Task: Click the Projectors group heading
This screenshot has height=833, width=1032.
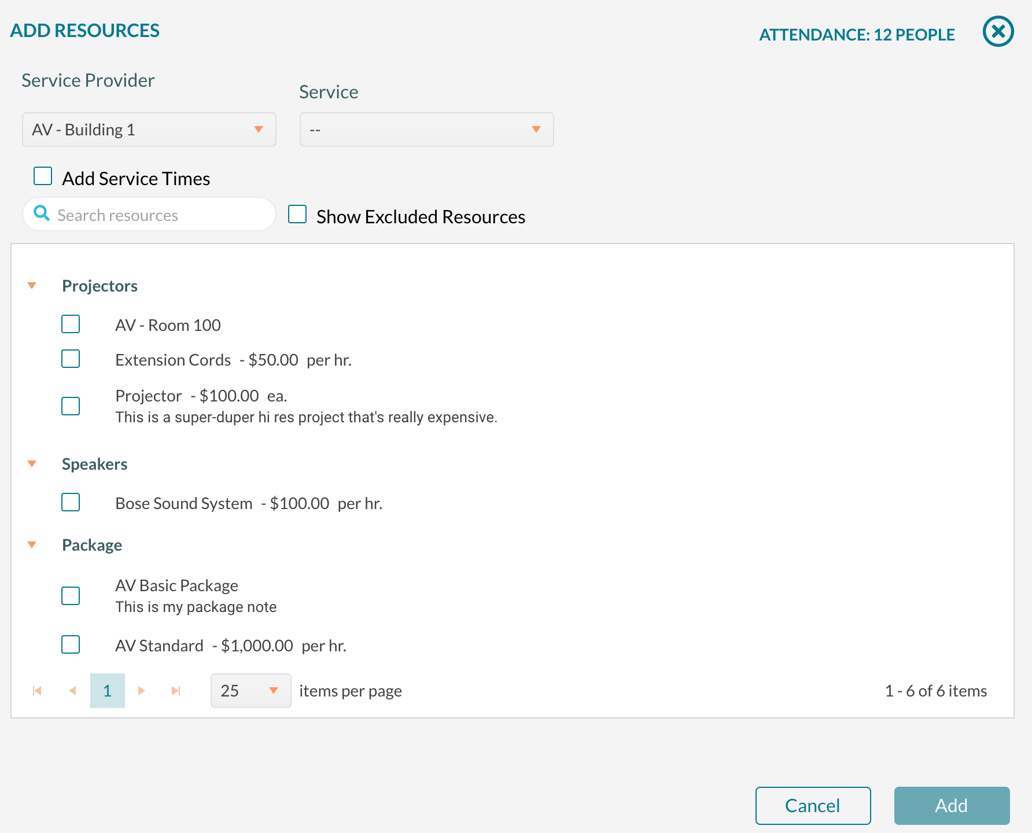Action: [x=99, y=286]
